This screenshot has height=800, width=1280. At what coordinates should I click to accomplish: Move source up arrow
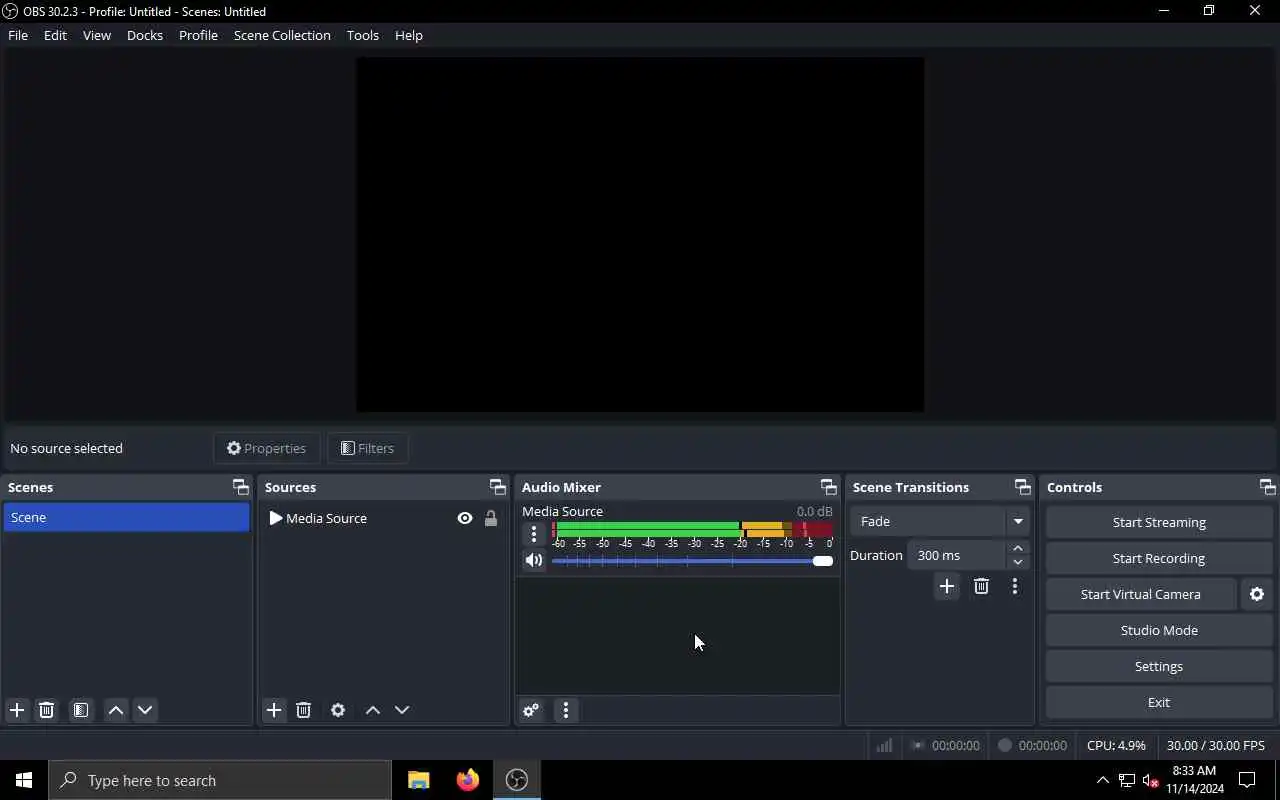pos(373,710)
